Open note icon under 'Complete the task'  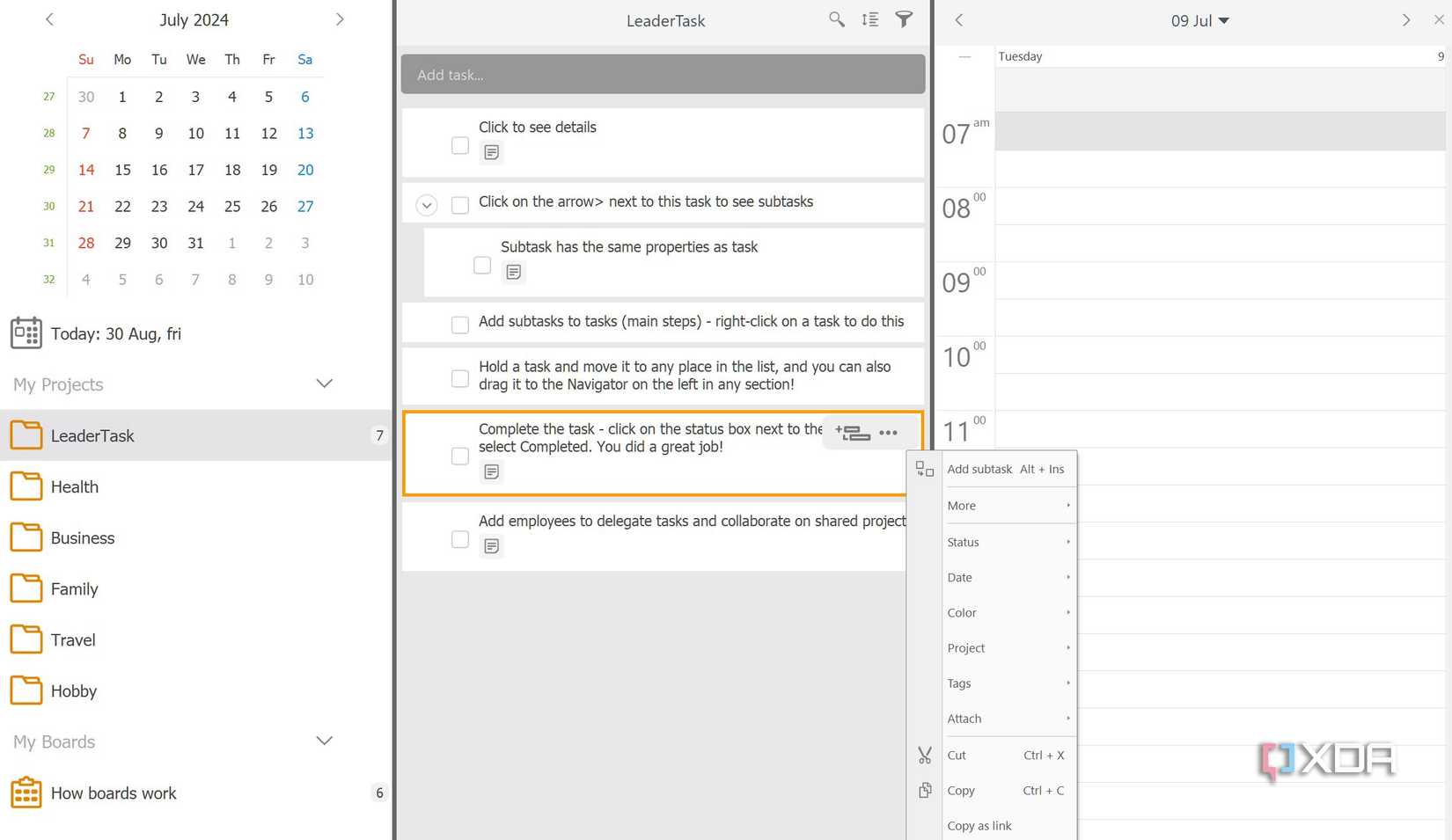coord(492,471)
